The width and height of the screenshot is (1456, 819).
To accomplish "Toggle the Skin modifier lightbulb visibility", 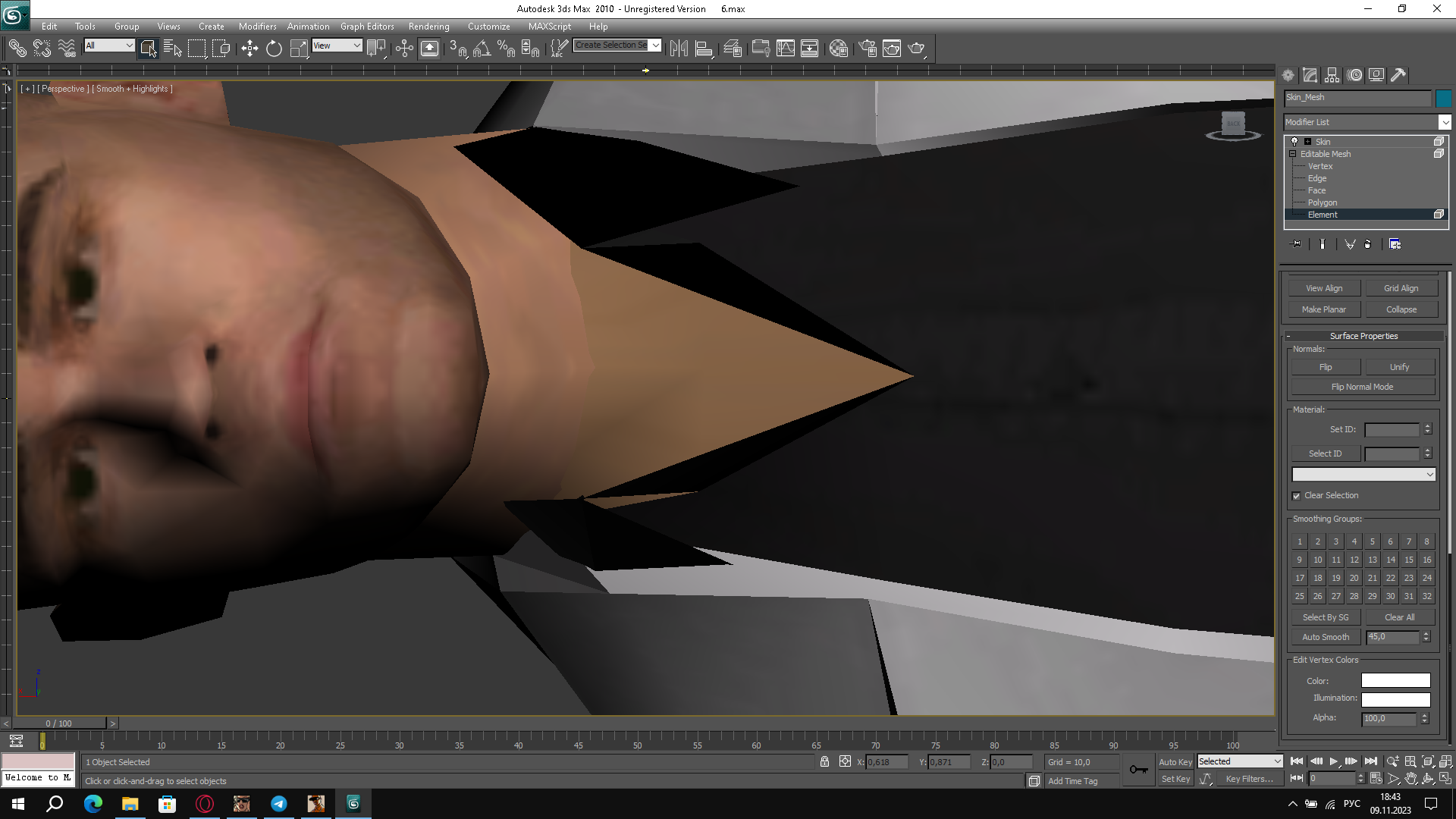I will tap(1294, 142).
